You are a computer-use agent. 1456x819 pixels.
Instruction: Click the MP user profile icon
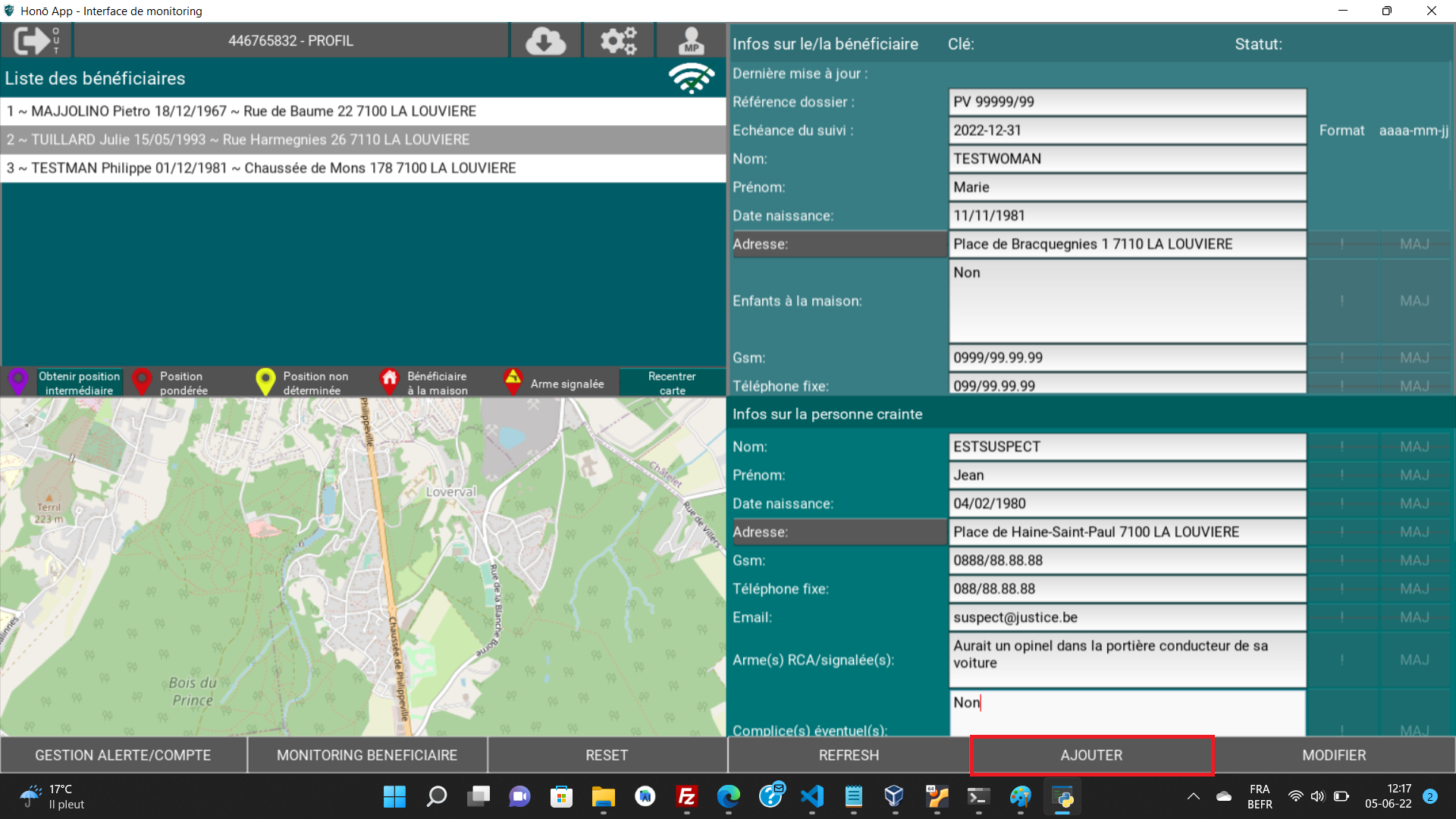coord(691,40)
